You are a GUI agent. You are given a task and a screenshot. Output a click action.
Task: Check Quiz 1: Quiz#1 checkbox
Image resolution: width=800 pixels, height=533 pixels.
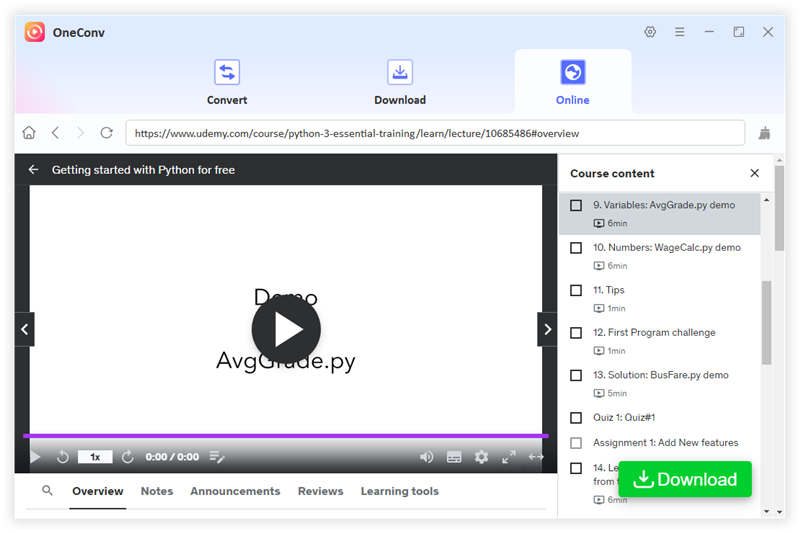pyautogui.click(x=576, y=418)
